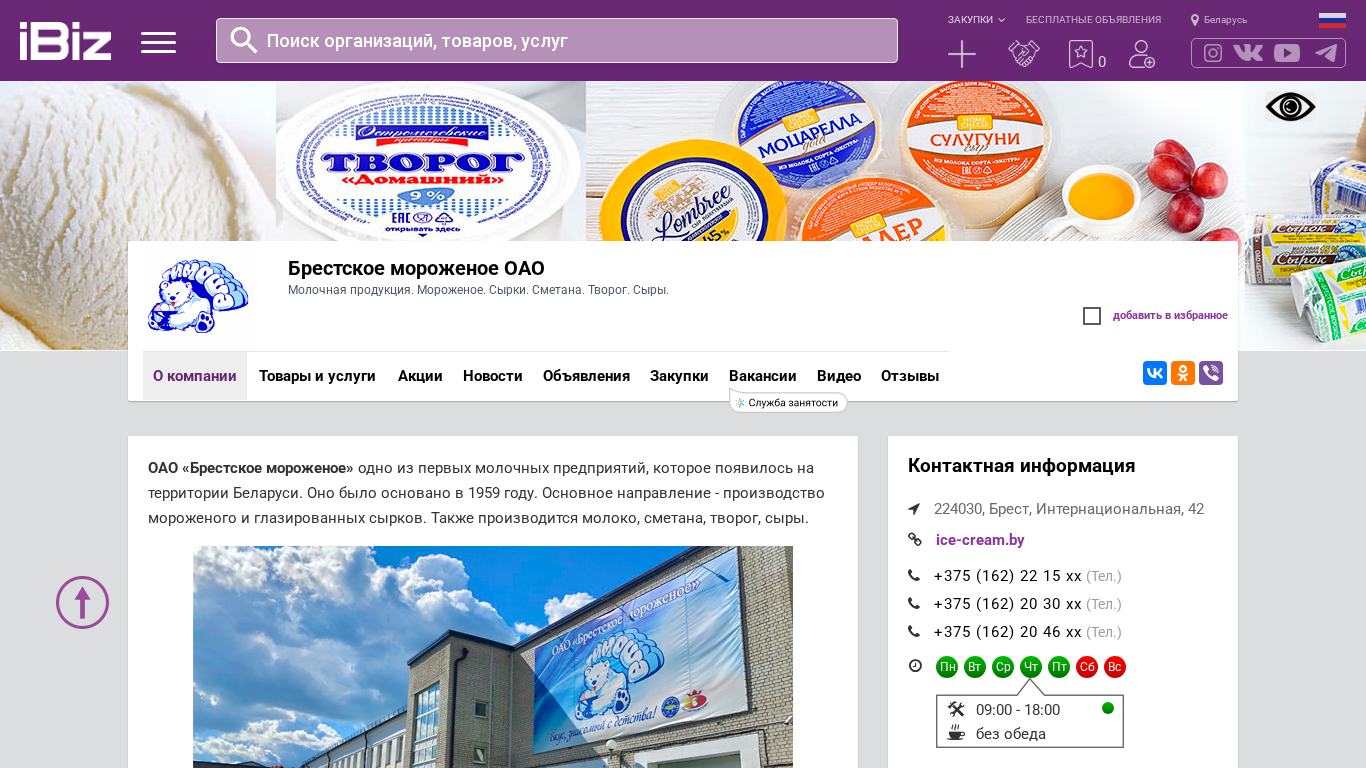Click the plus add icon in header
Screen dimensions: 1366x768
pos(962,54)
